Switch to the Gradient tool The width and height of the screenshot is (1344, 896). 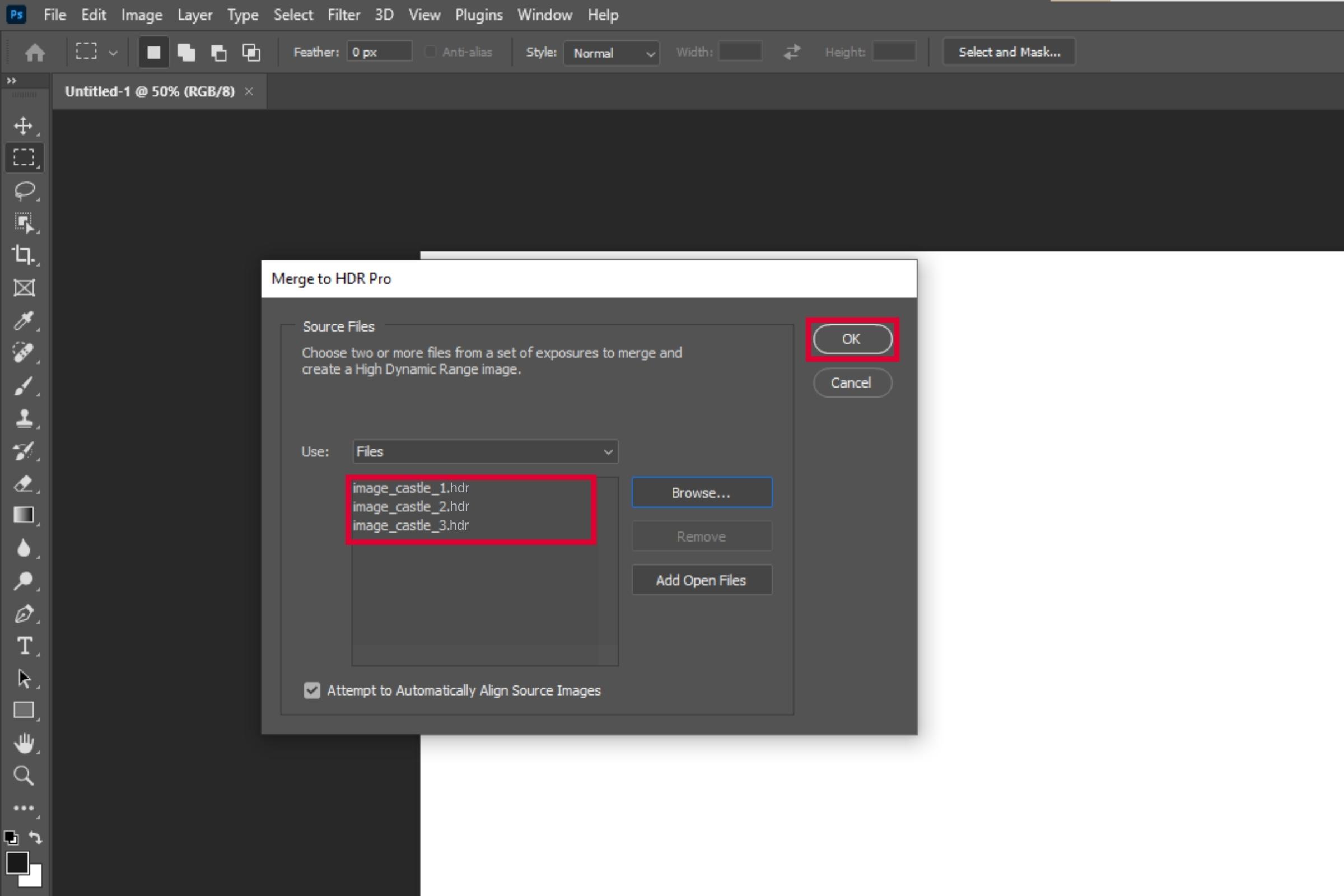tap(24, 514)
